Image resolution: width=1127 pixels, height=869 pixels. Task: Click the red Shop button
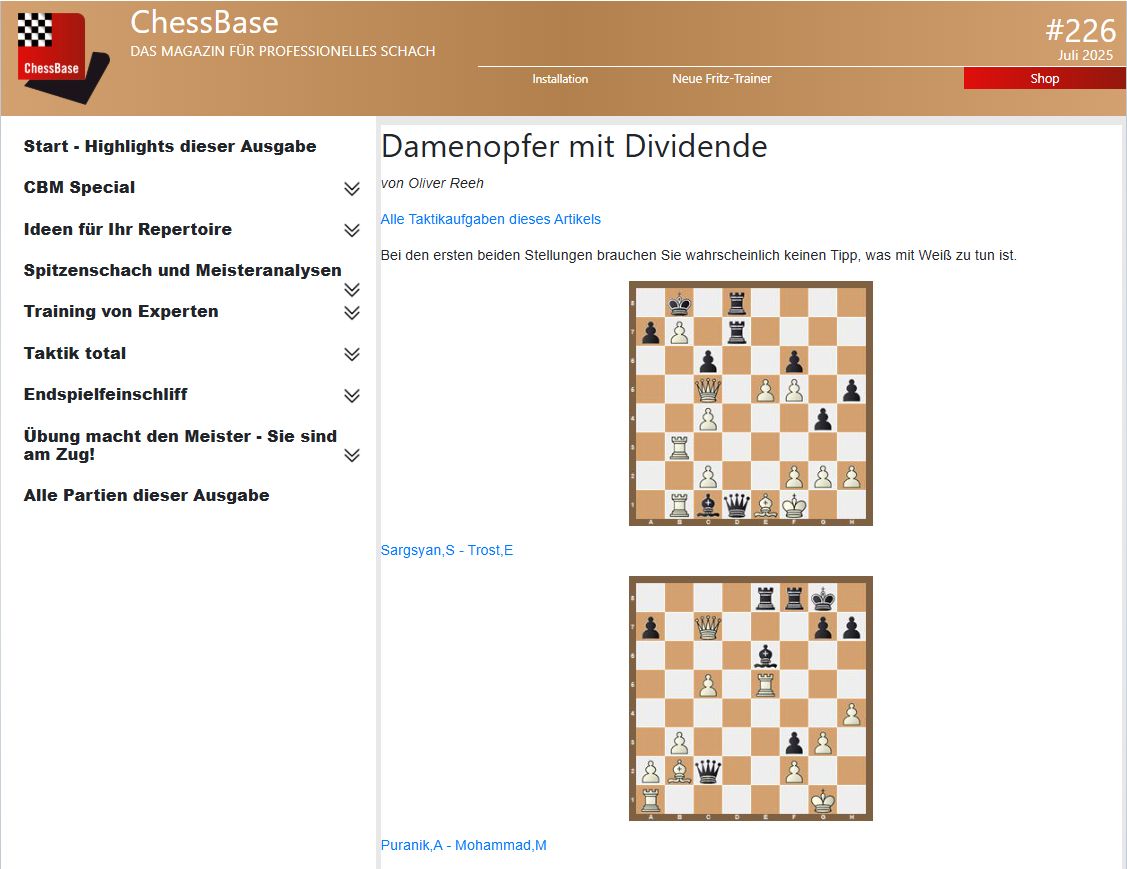click(1044, 79)
